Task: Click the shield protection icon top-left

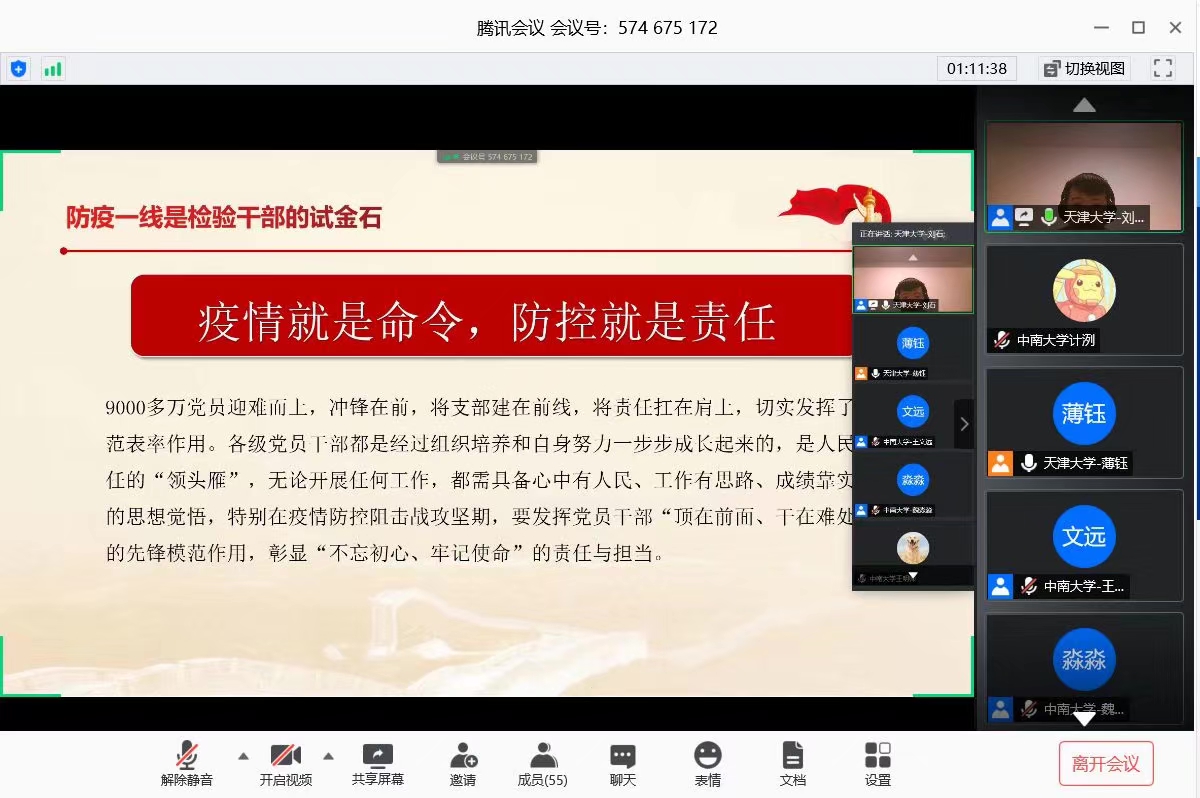Action: (x=19, y=68)
